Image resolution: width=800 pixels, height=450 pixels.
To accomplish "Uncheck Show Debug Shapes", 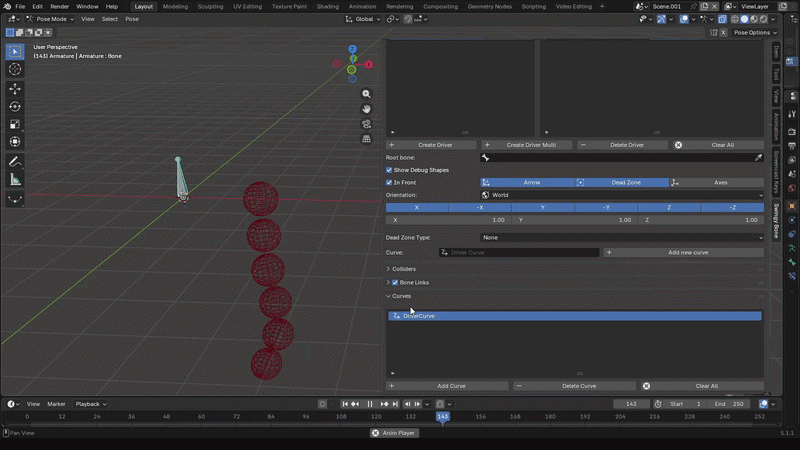I will [x=389, y=170].
